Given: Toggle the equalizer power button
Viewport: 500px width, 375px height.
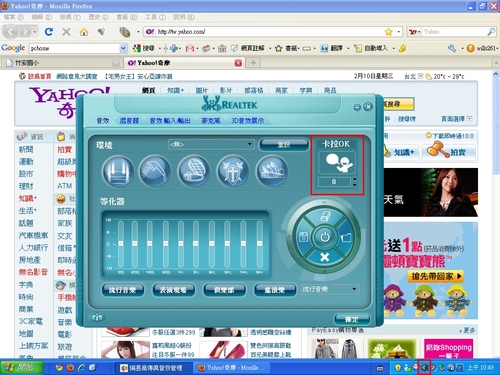Looking at the screenshot, I should pos(325,237).
